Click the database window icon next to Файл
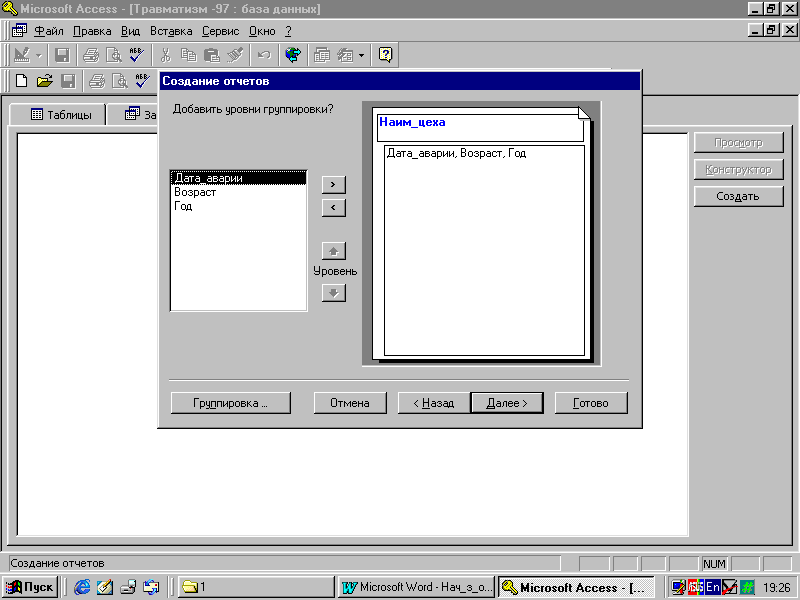Viewport: 800px width, 600px height. 19,31
